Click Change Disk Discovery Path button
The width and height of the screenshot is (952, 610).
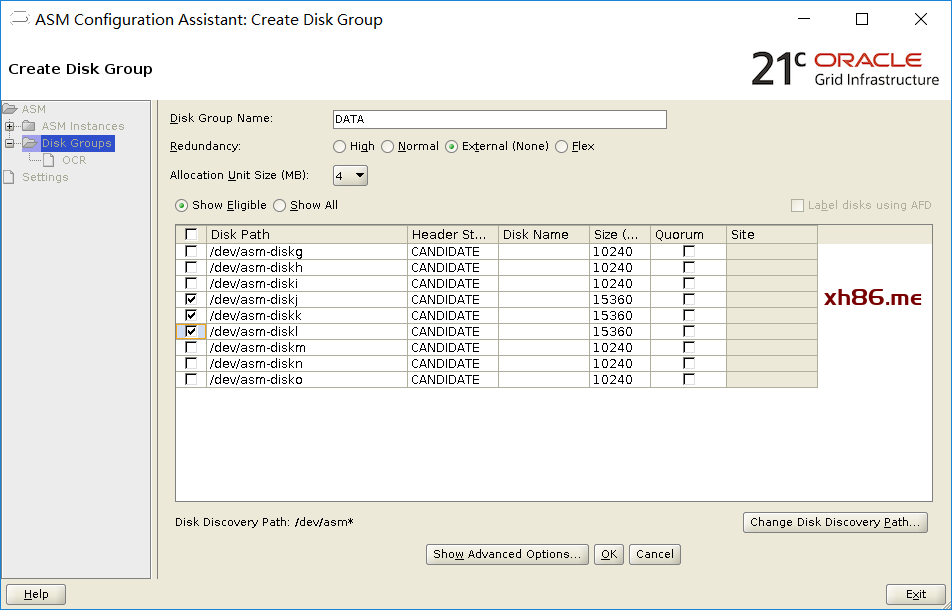[835, 522]
